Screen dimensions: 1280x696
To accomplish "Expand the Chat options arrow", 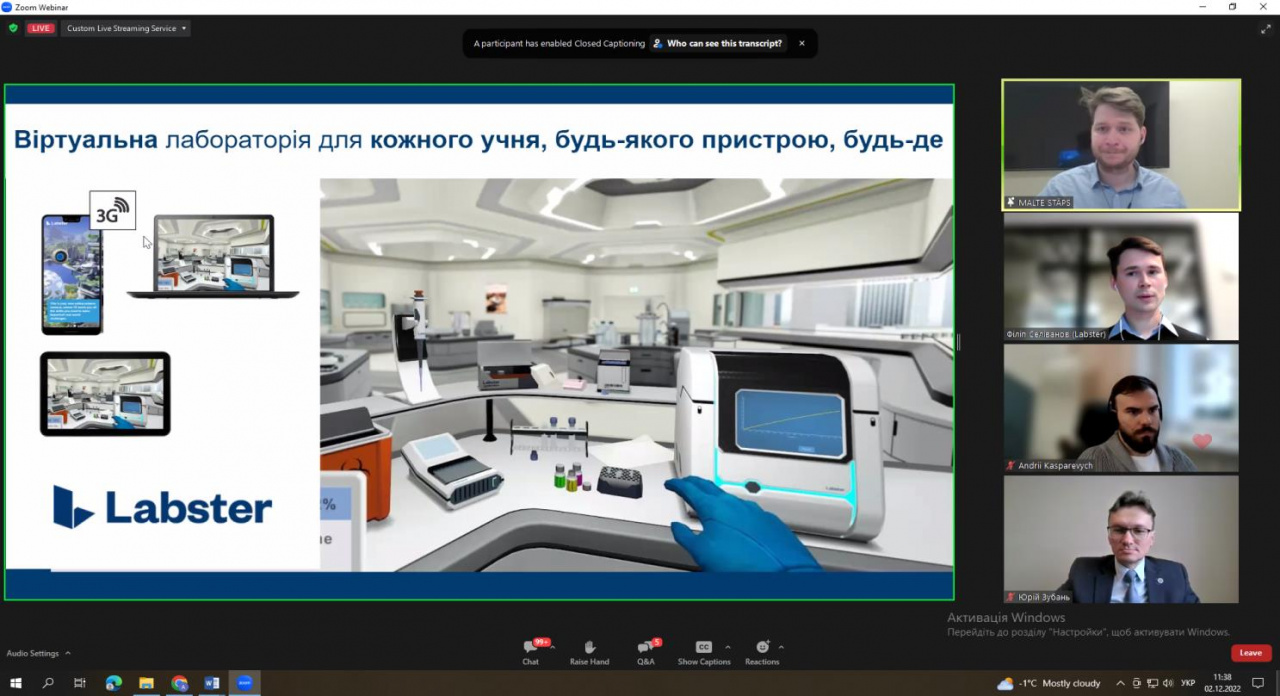I will (x=552, y=646).
